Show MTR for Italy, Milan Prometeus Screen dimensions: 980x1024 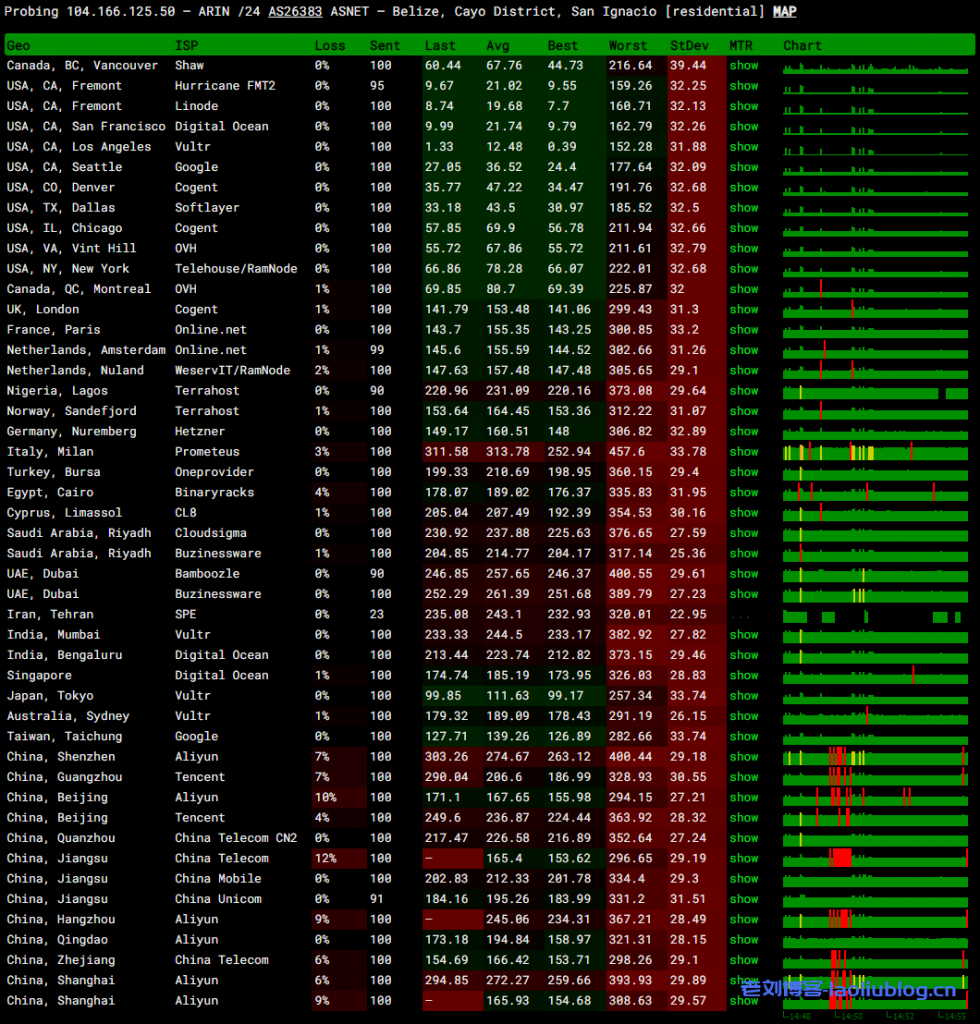pos(743,452)
